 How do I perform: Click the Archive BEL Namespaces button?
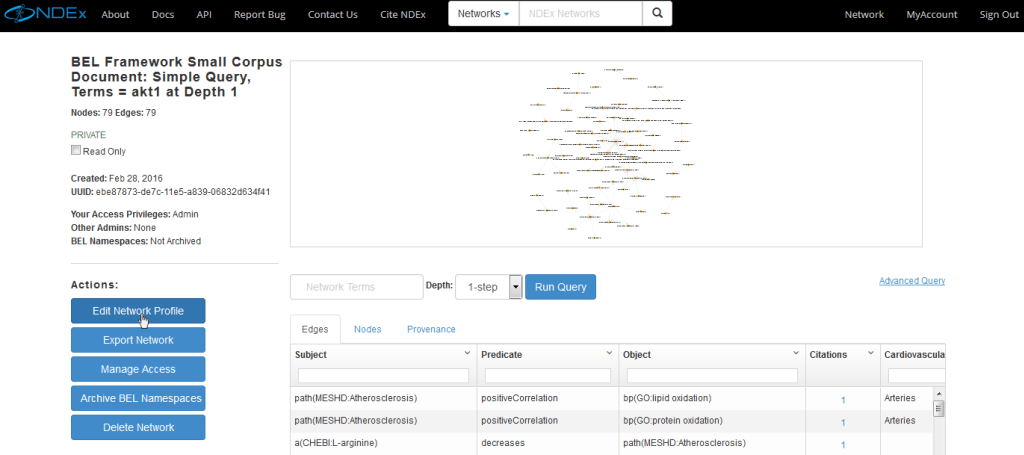138,398
